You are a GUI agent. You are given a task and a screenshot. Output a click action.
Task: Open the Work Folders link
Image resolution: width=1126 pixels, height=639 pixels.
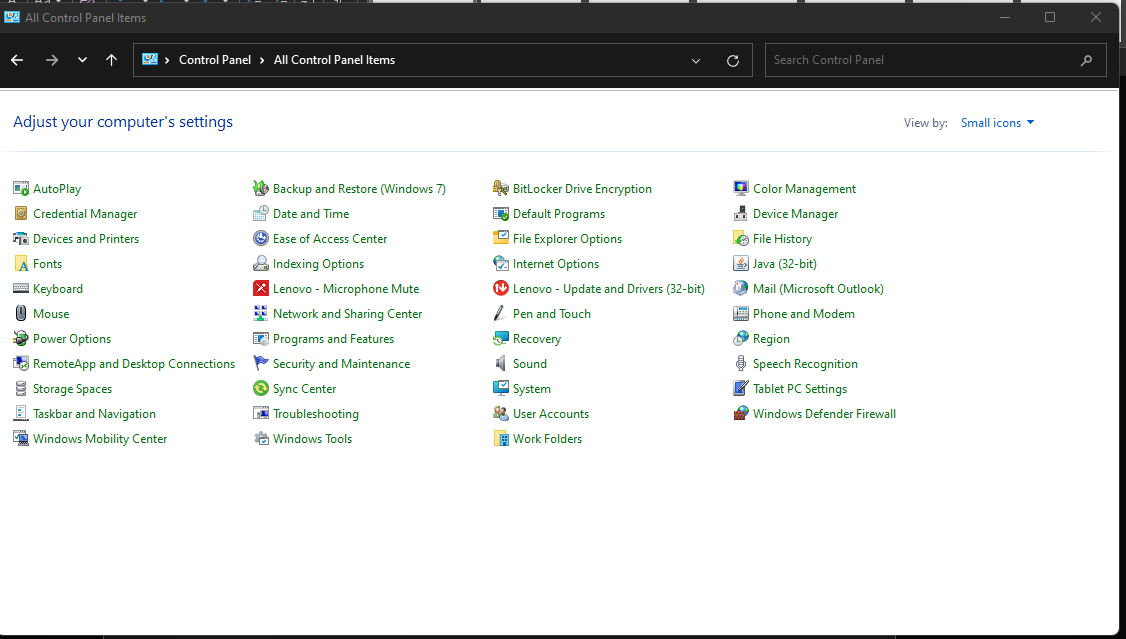(x=547, y=439)
